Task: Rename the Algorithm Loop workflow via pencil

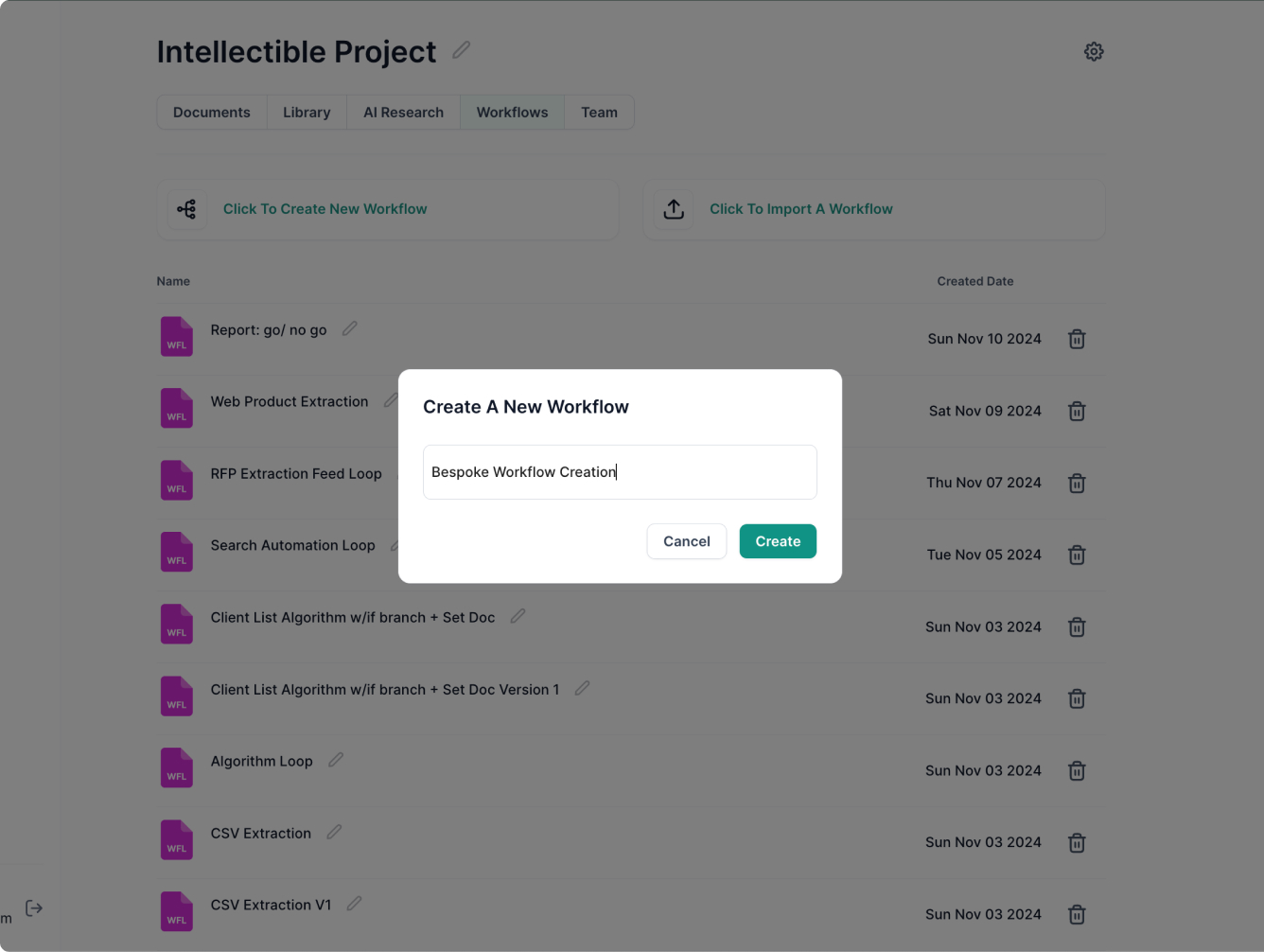Action: 336,760
